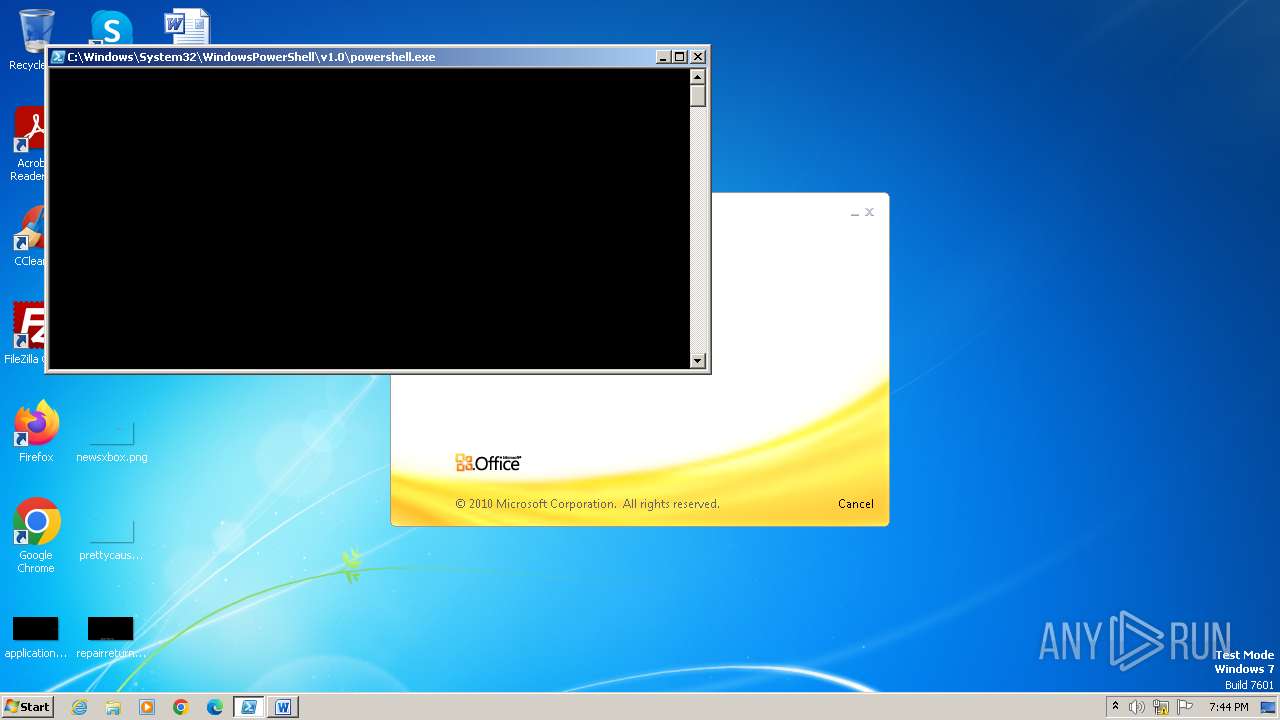
Task: Open the Skype desktop shortcut
Action: click(111, 28)
